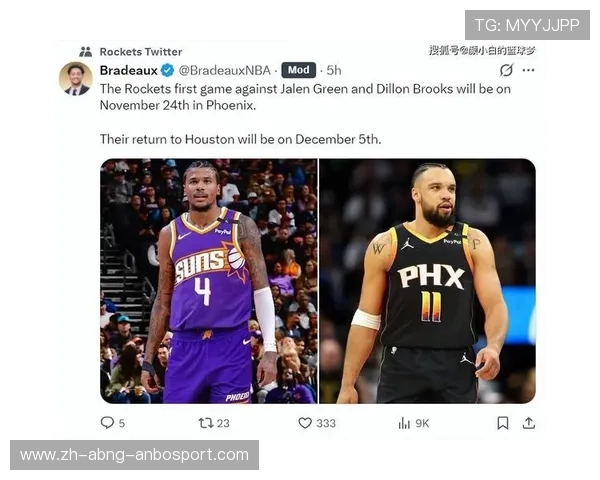Screen dimensions: 600x480
Task: Open the view analytics bar chart icon
Action: click(404, 423)
